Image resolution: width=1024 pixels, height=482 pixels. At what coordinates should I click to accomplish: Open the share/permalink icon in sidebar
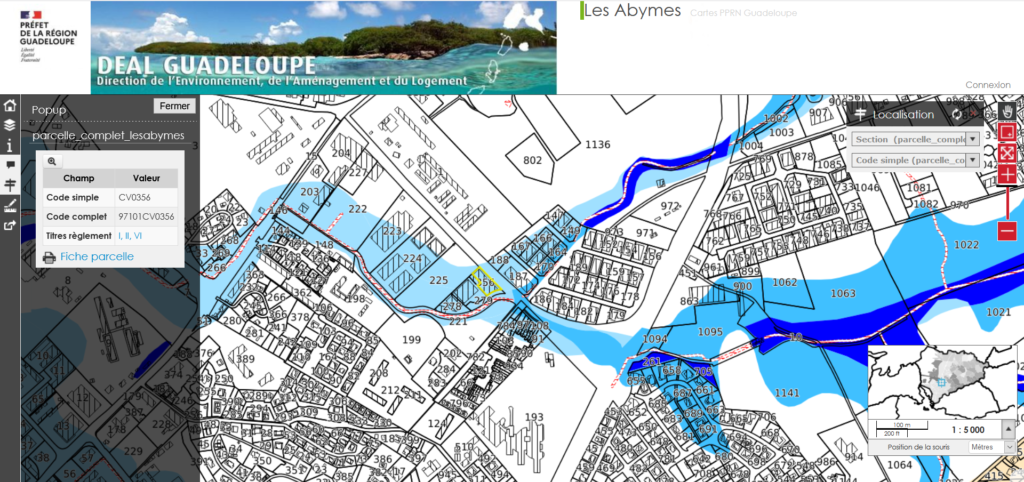(10, 226)
